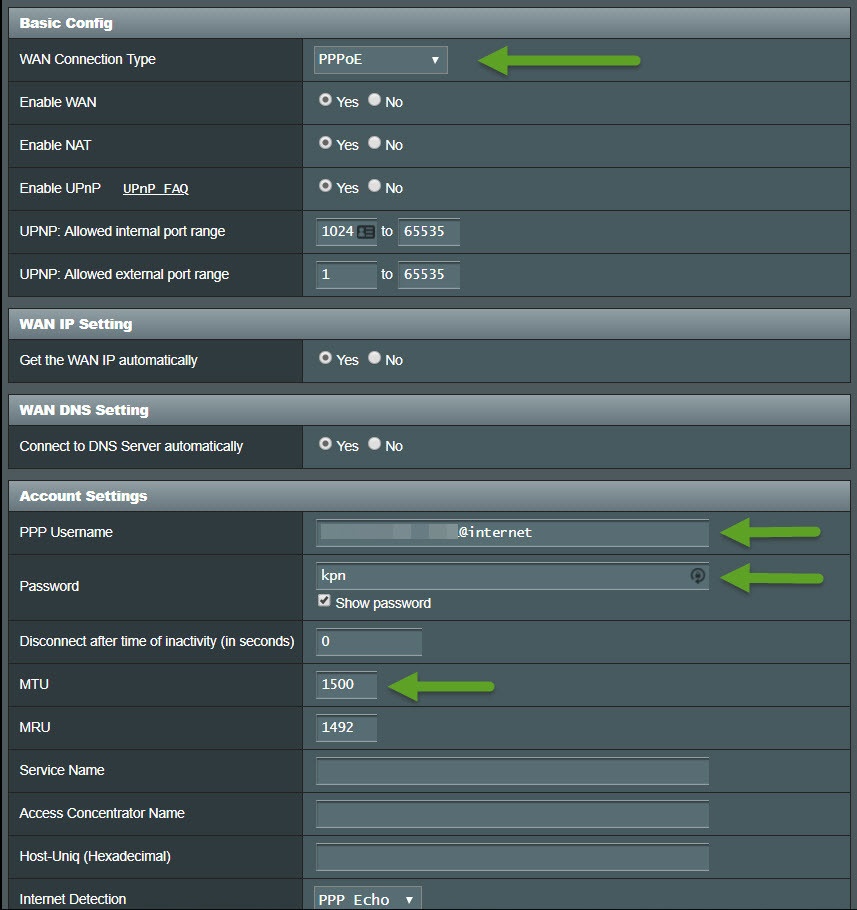Click the Host-Uniq (Hexadecimal) field

coord(512,857)
